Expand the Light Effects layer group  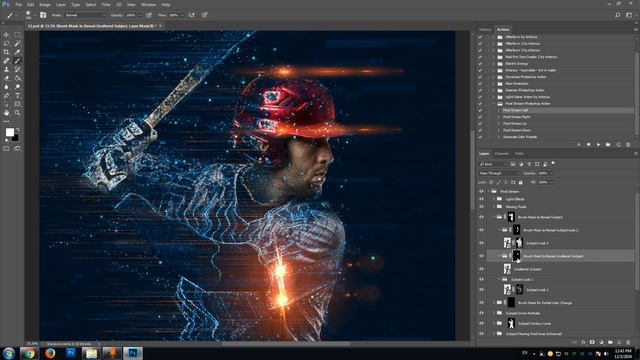(x=494, y=199)
